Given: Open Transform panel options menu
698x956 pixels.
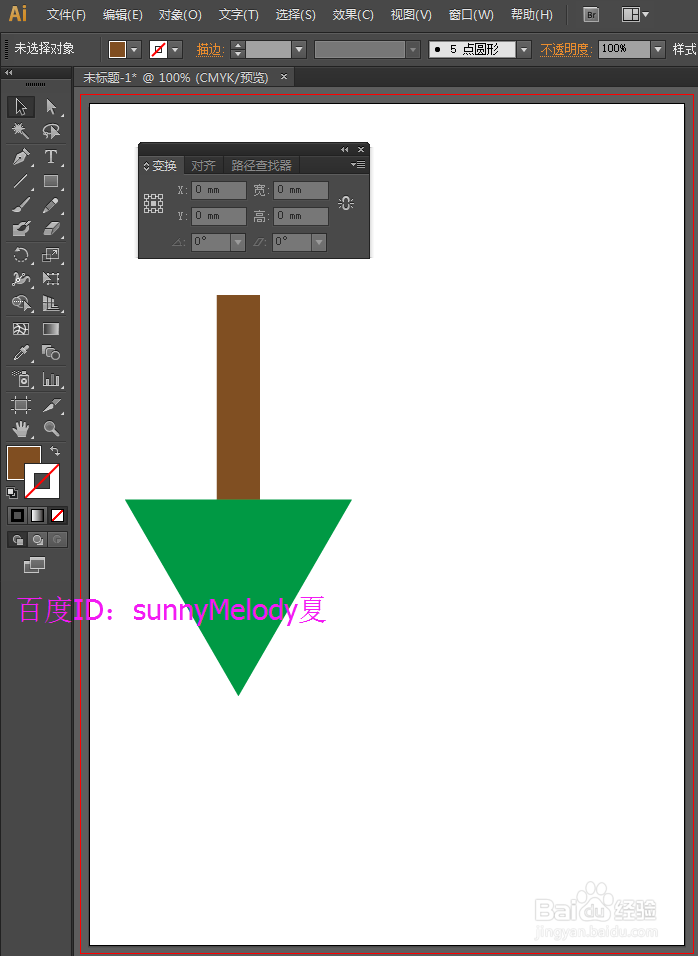Looking at the screenshot, I should coord(358,165).
